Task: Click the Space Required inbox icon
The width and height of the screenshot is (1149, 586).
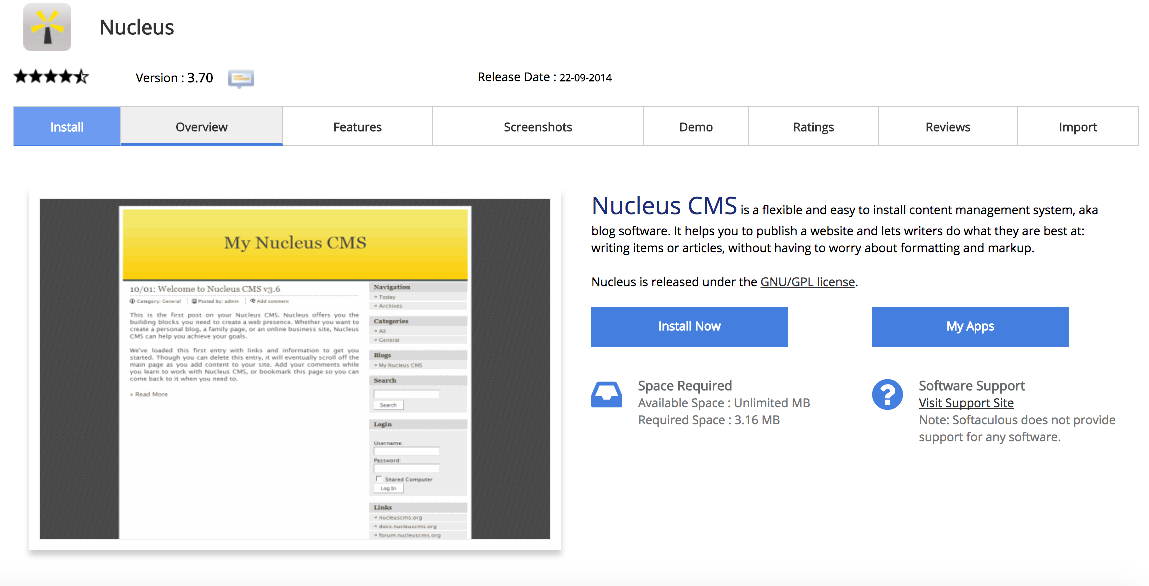Action: click(x=606, y=395)
